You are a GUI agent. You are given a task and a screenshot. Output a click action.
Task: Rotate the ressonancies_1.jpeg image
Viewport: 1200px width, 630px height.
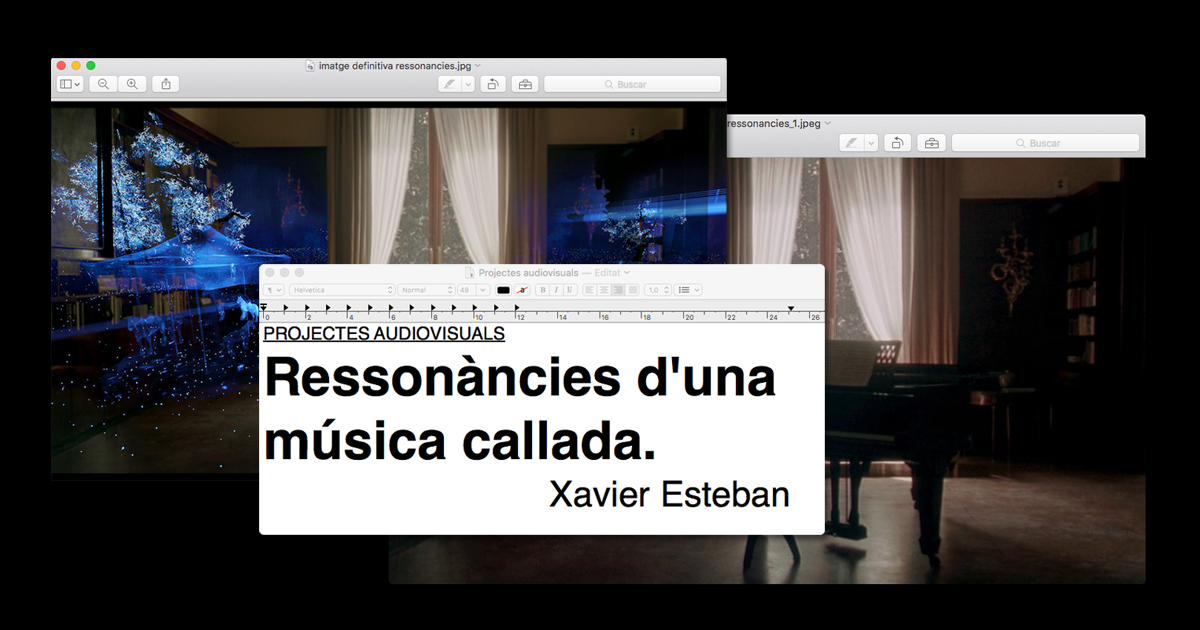pyautogui.click(x=898, y=143)
